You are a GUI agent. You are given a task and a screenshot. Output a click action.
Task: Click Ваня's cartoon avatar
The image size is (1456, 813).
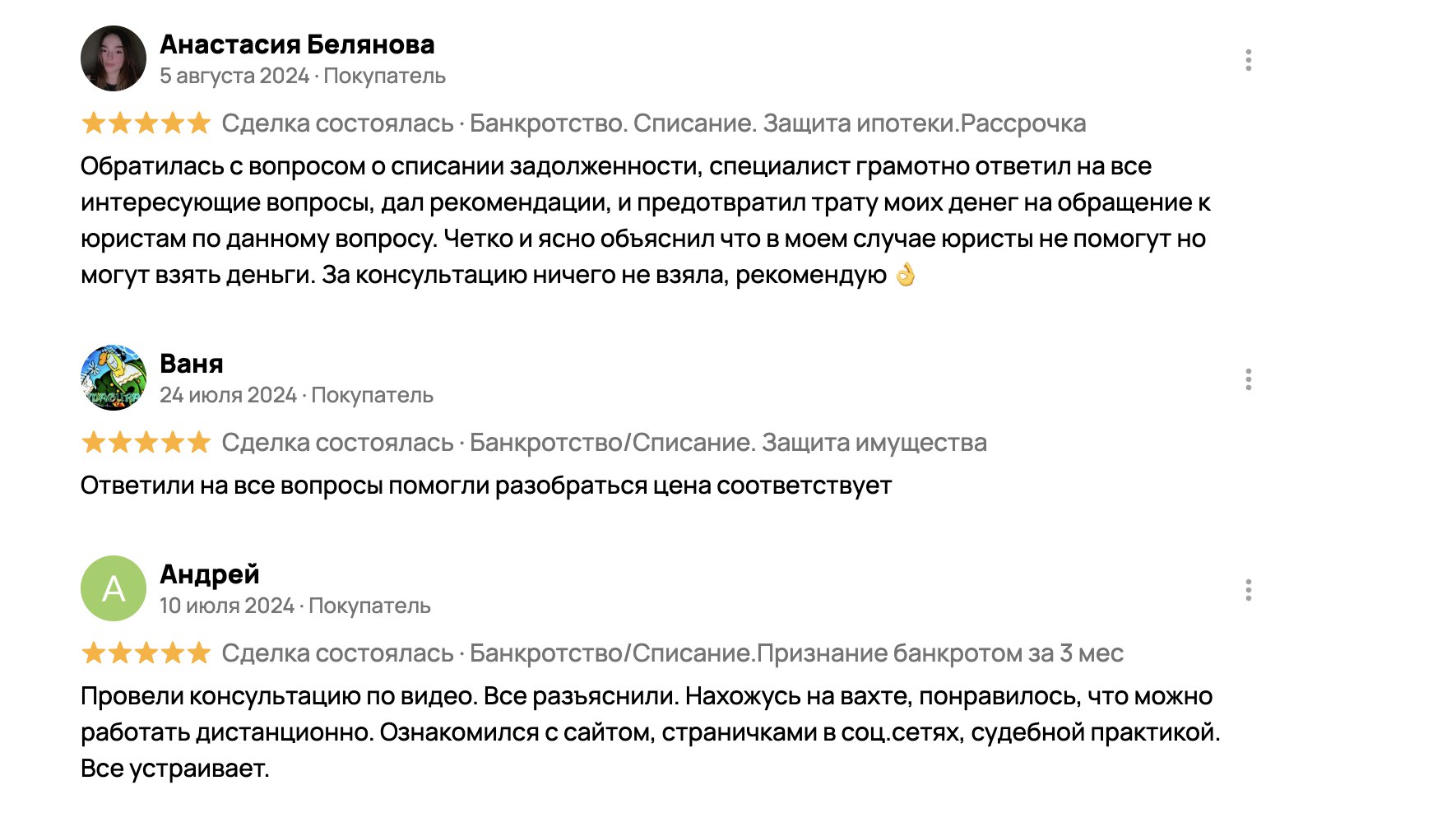(x=114, y=378)
